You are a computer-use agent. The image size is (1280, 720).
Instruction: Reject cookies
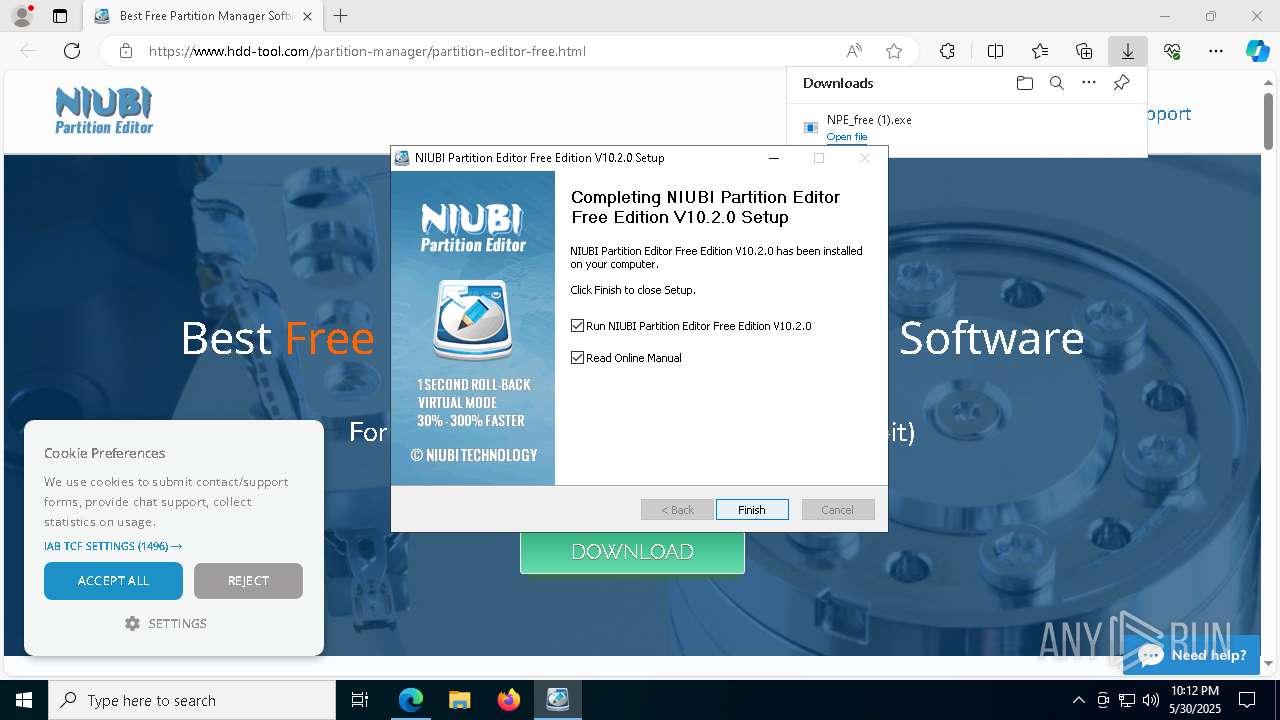tap(248, 581)
